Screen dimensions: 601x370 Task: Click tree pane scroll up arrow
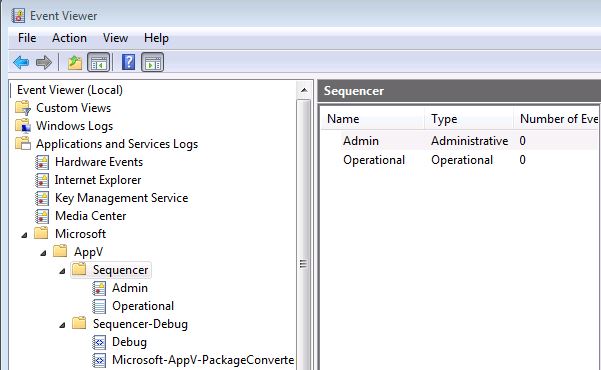click(x=304, y=90)
